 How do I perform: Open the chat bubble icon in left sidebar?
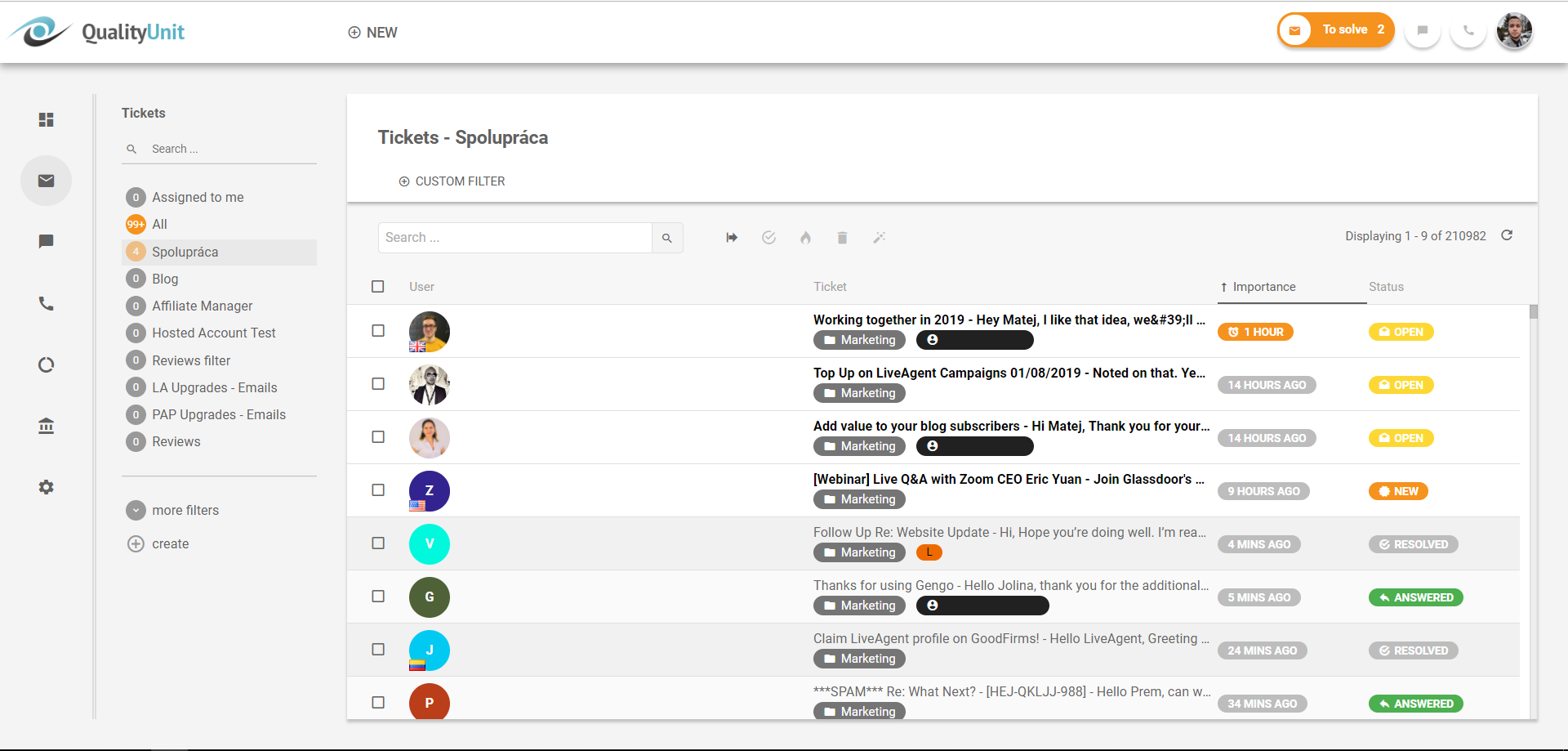46,241
